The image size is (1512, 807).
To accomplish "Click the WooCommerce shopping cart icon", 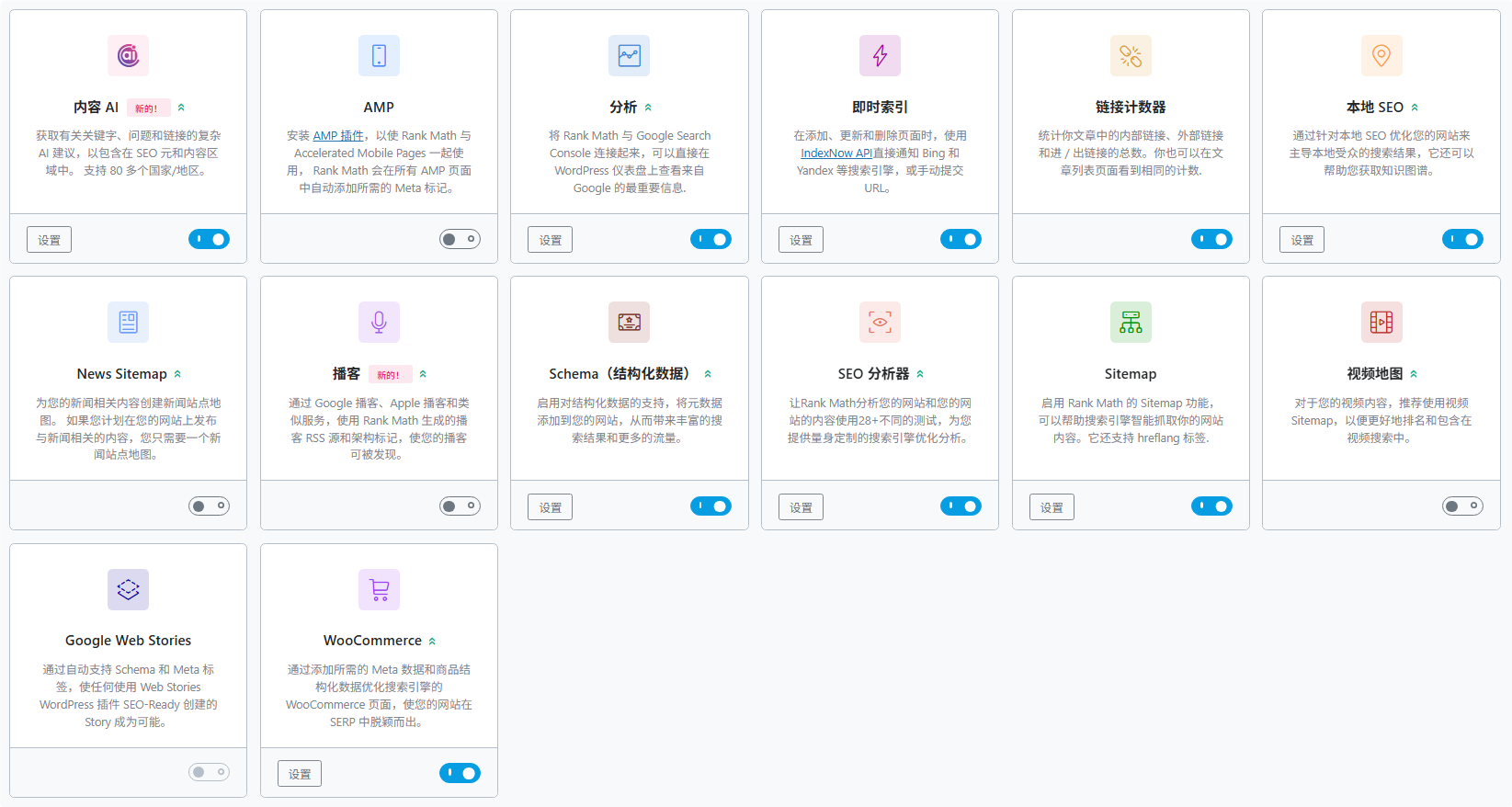I will pos(379,589).
